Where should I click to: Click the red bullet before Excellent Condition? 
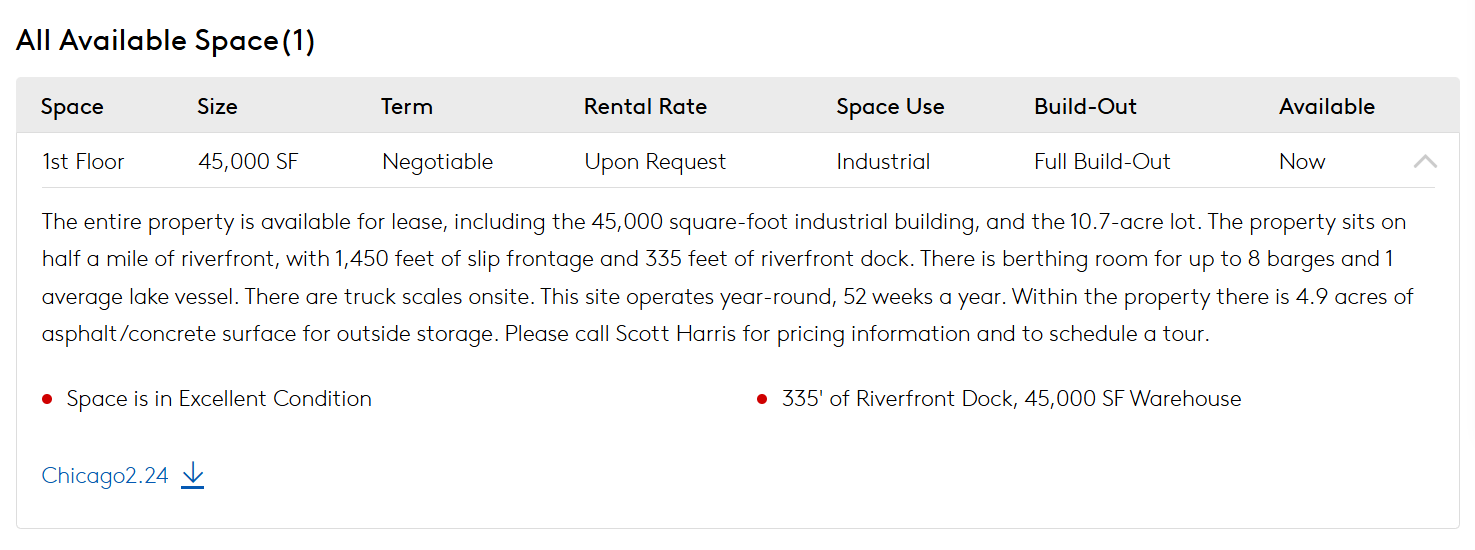pyautogui.click(x=47, y=400)
